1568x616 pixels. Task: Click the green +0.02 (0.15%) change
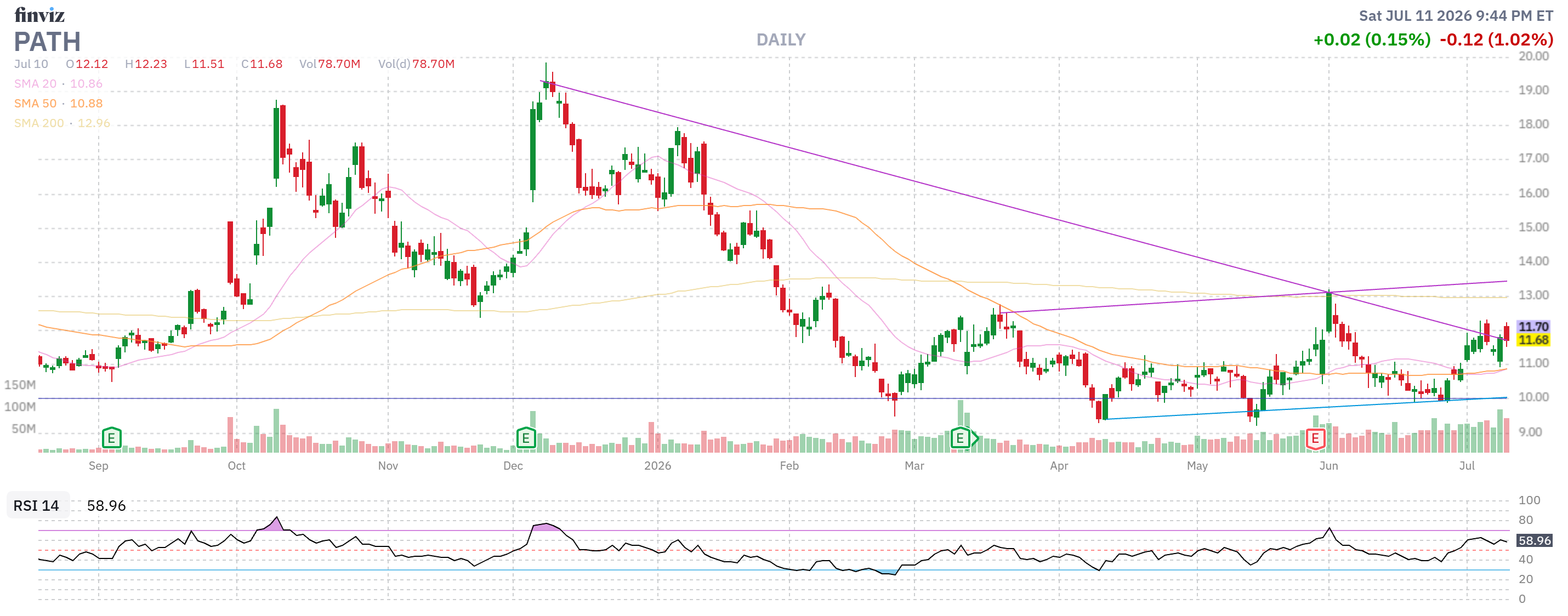(1372, 40)
